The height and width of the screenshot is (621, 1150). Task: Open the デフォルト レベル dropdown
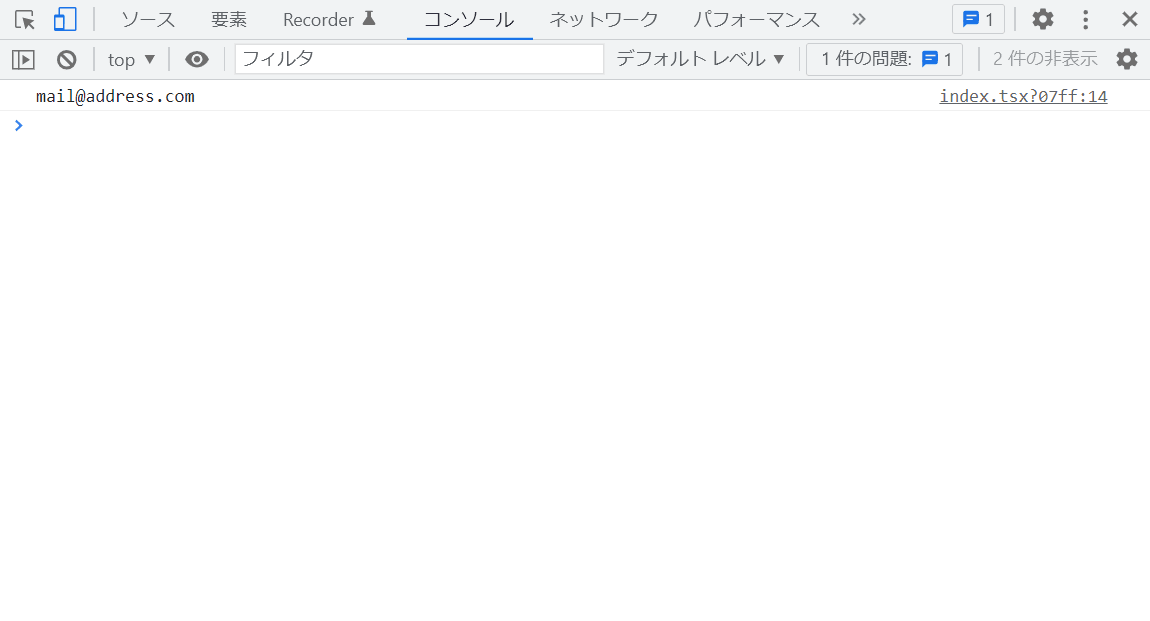(x=700, y=59)
